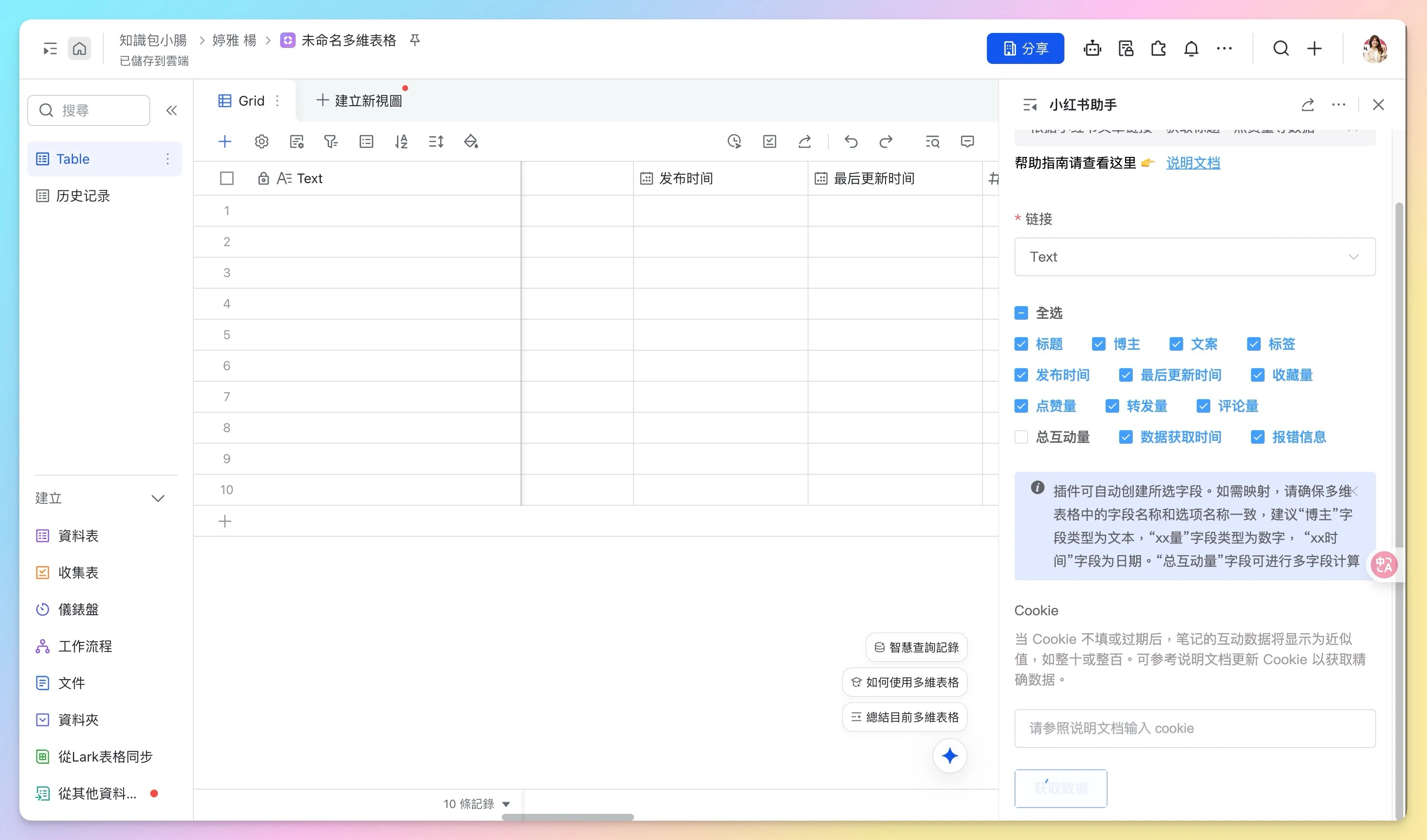Screen dimensions: 1427x840
Task: Click the notification bell icon
Action: (1191, 48)
